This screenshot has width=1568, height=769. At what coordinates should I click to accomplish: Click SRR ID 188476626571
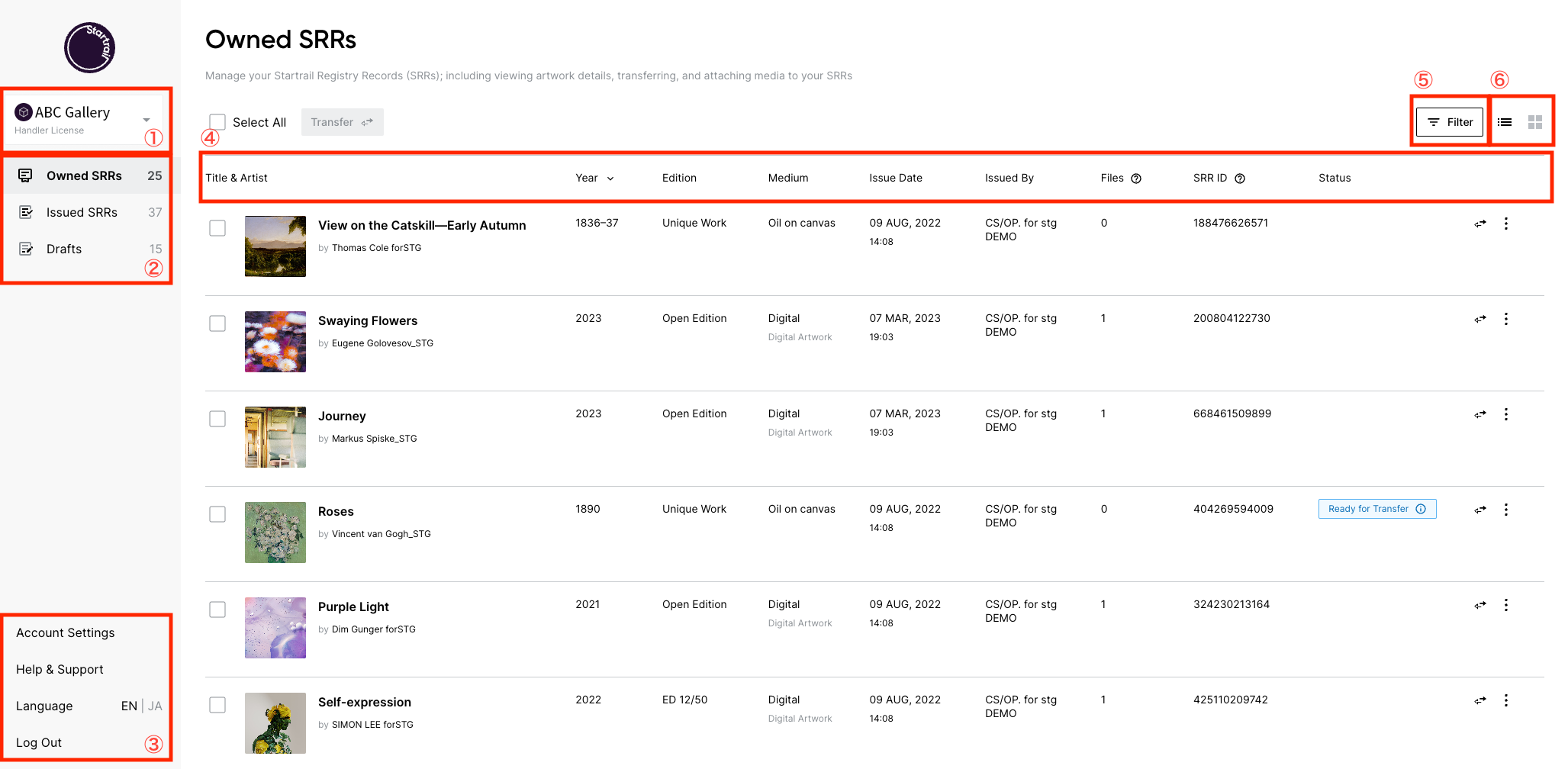tap(1231, 224)
